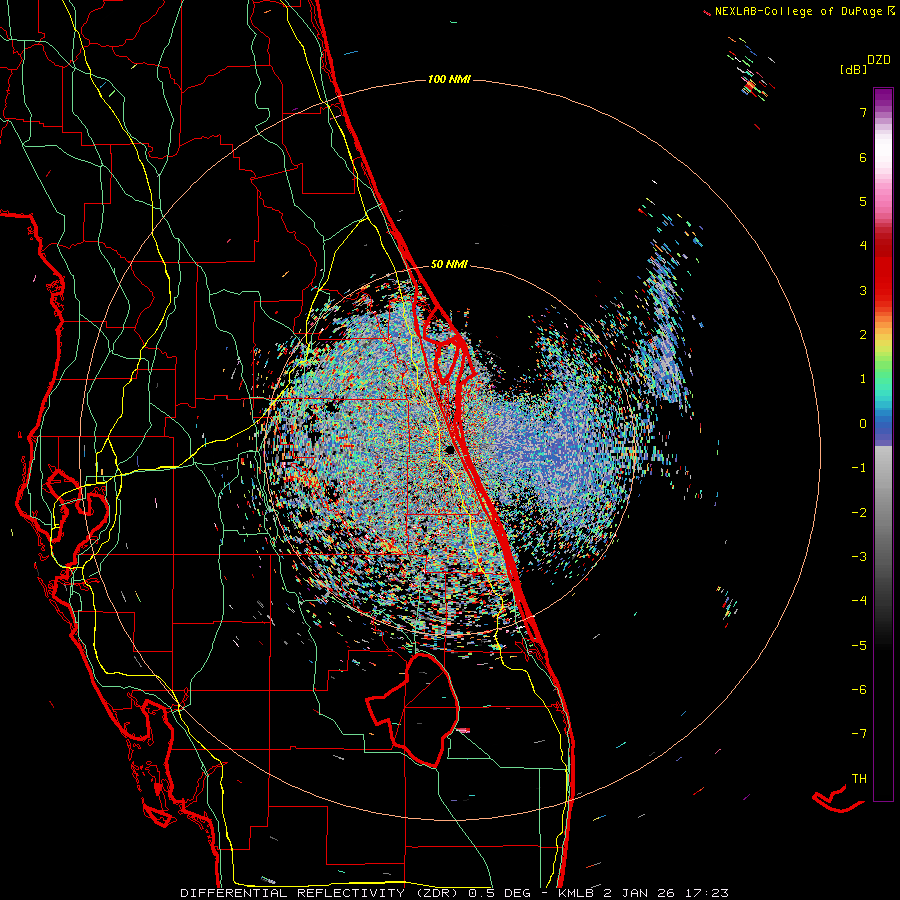The width and height of the screenshot is (900, 900).
Task: Click the KMLB 2 JAN 26 17:23 timestamp
Action: [643, 893]
